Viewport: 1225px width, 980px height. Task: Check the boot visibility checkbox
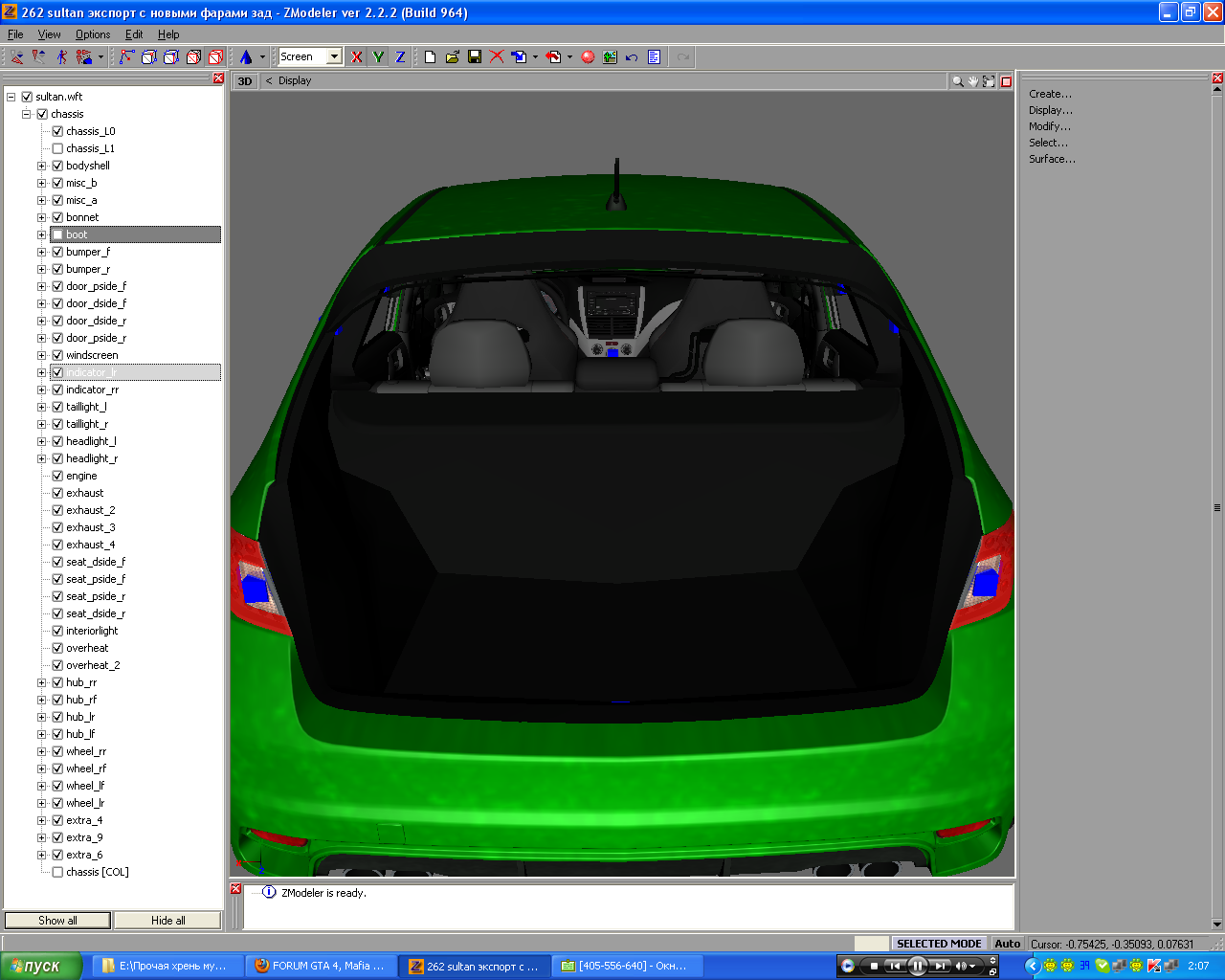[x=57, y=234]
